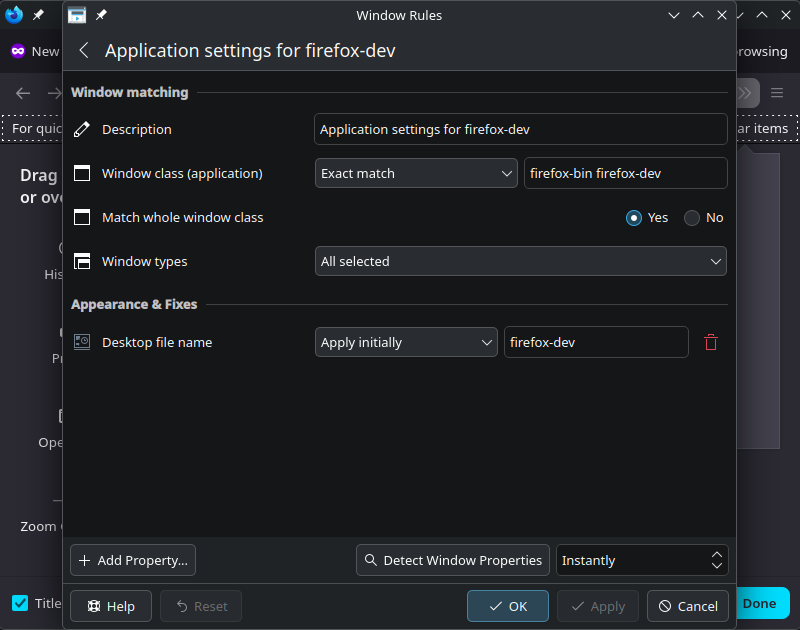The width and height of the screenshot is (800, 630).
Task: Click the back arrow beside Application settings title
Action: (84, 51)
